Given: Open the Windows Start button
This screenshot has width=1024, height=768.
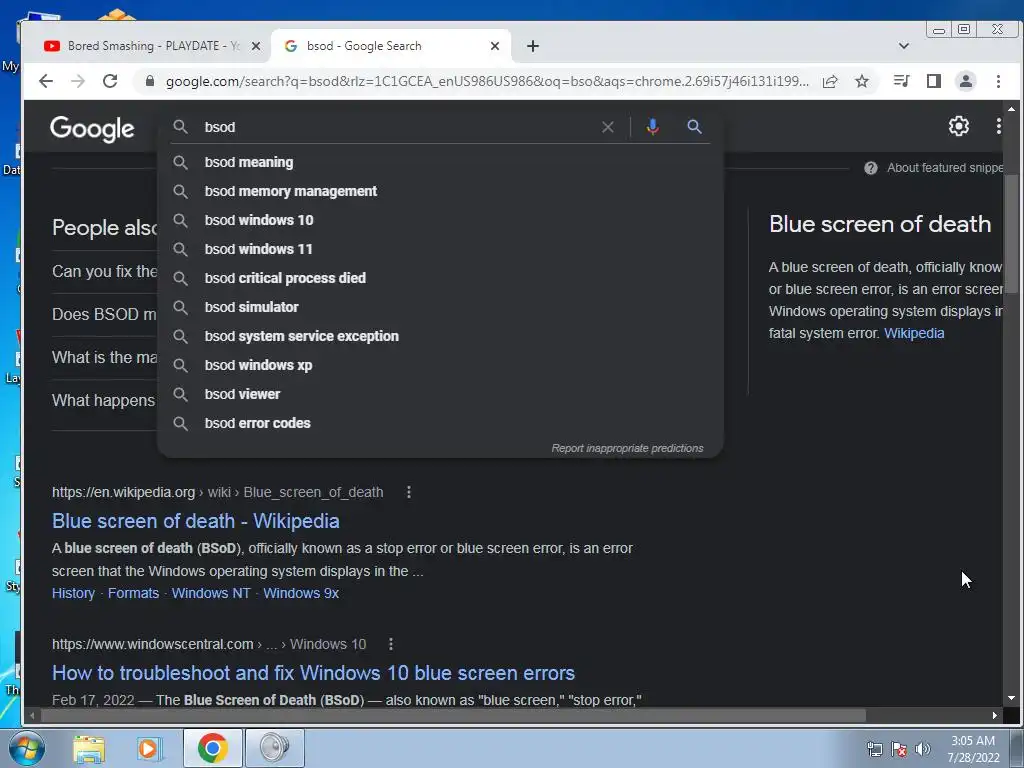Looking at the screenshot, I should [x=26, y=748].
